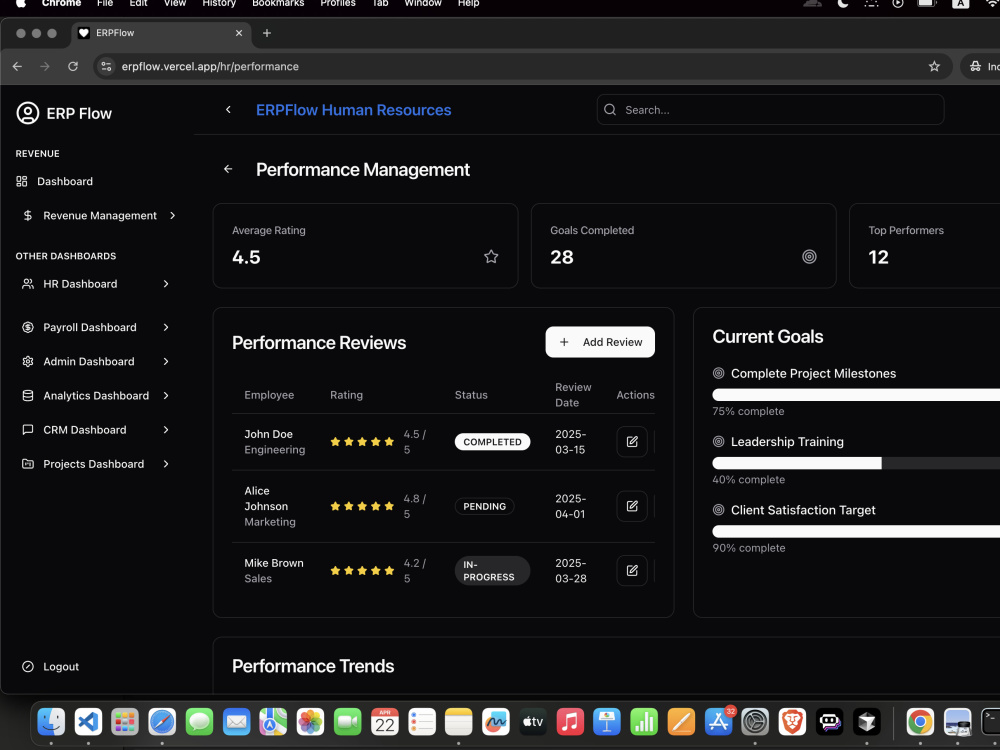The height and width of the screenshot is (750, 1000).
Task: Bookmark this page with the star icon
Action: click(934, 66)
